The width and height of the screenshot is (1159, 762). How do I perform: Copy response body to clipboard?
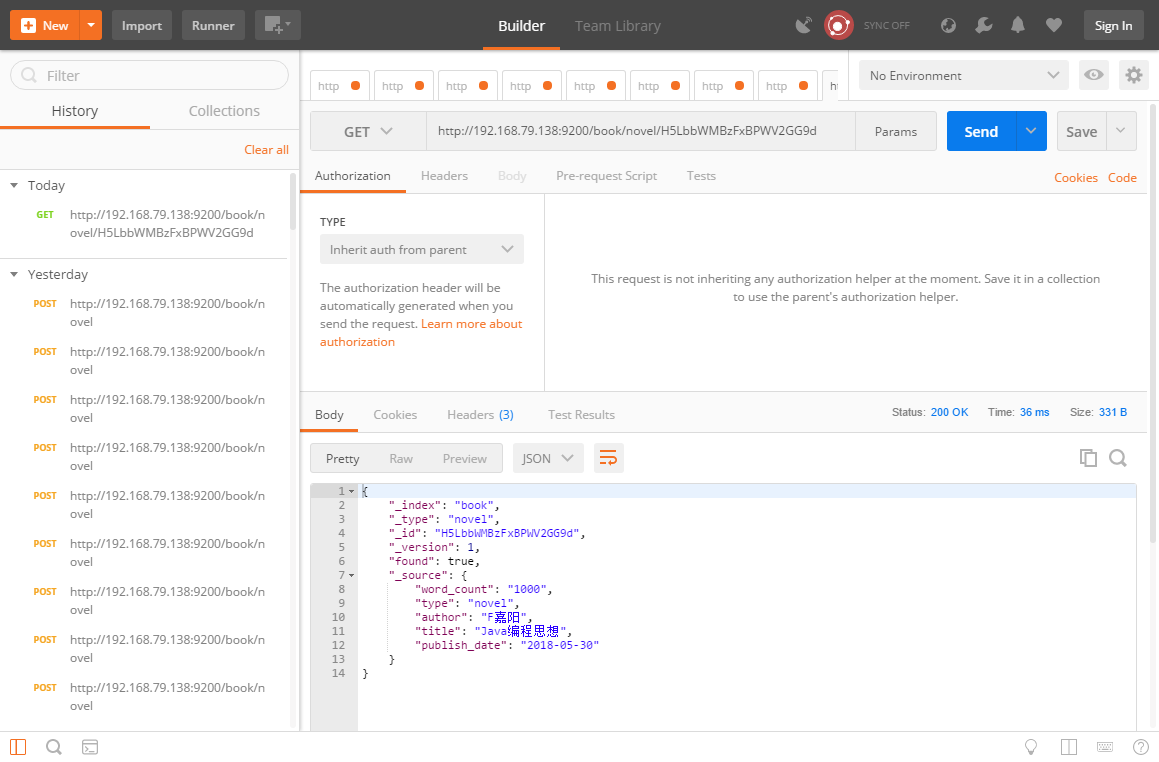pyautogui.click(x=1088, y=458)
